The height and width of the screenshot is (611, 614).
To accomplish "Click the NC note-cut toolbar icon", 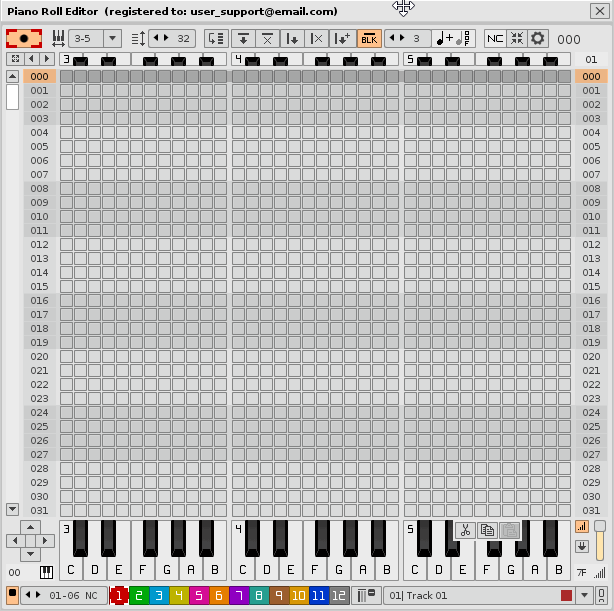I will click(x=495, y=38).
